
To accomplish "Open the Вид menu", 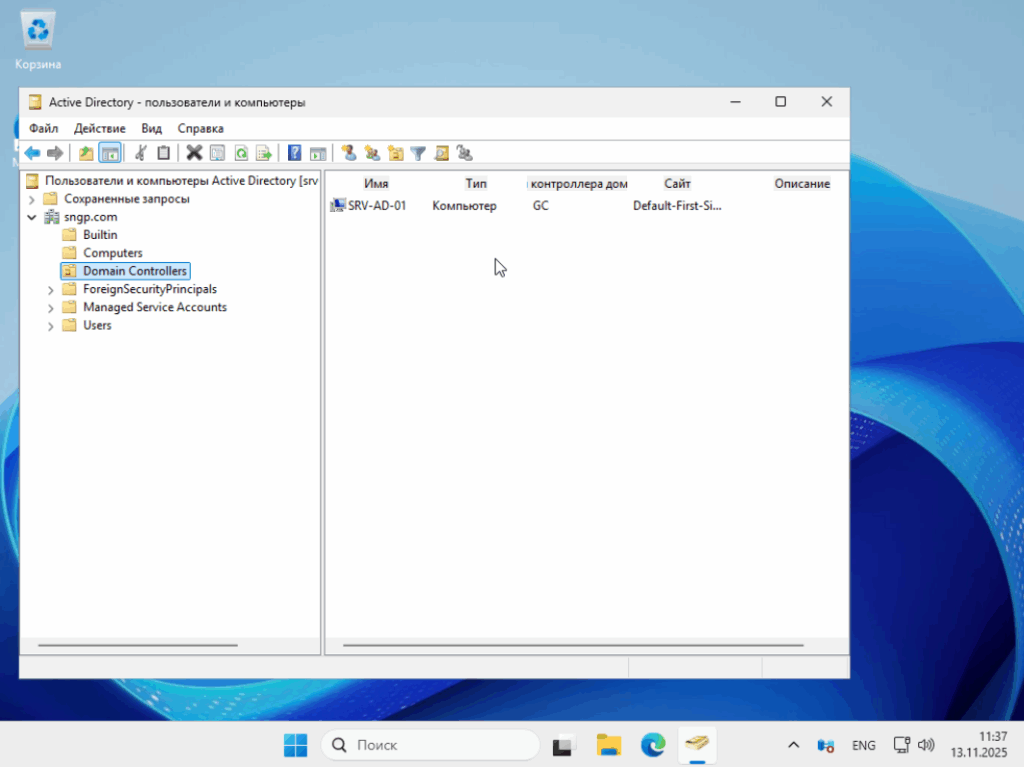I will pyautogui.click(x=151, y=128).
